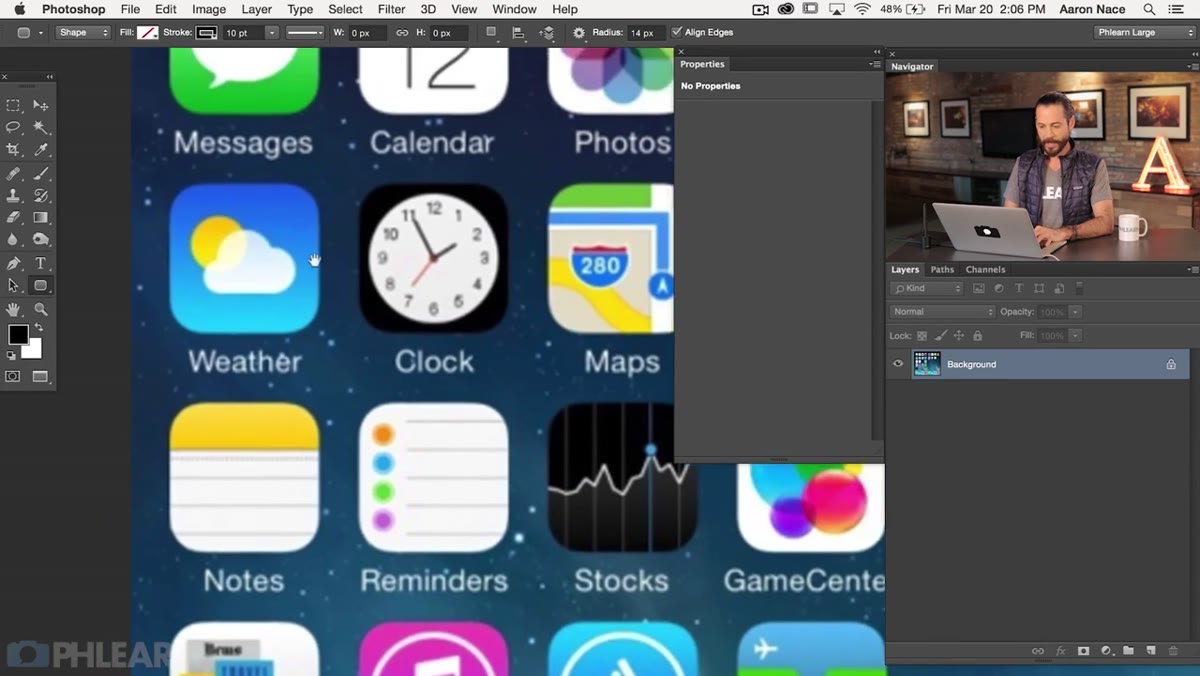The image size is (1200, 676).
Task: Toggle the shape layer filter
Action: tap(1039, 288)
